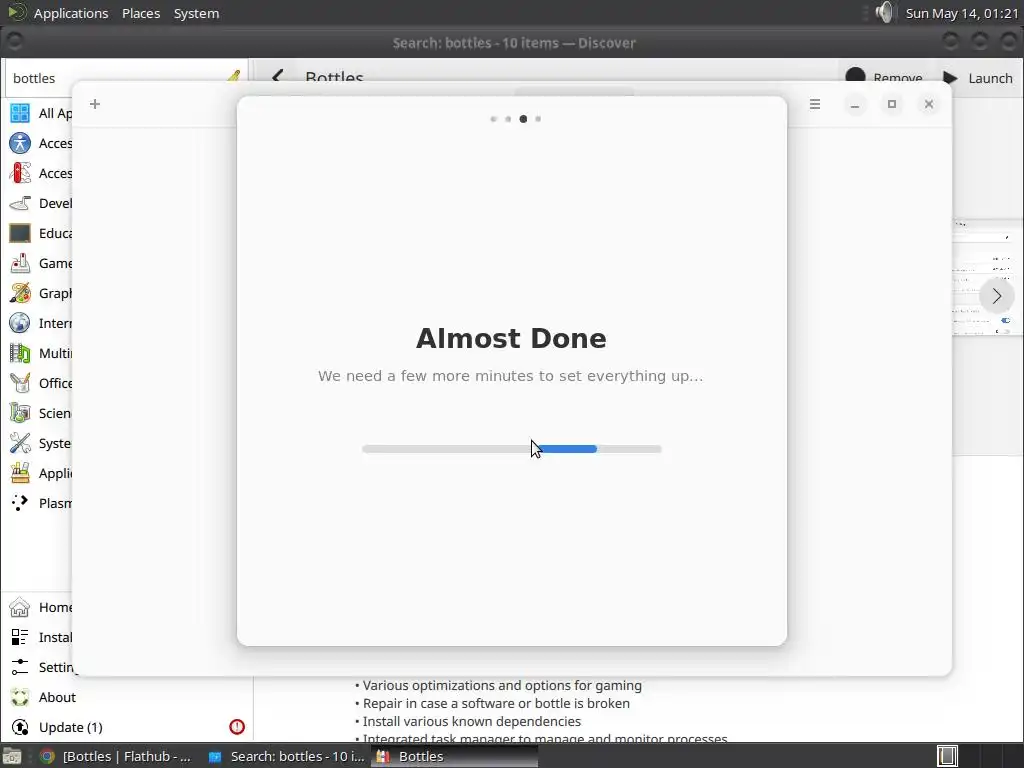
Task: Click 'Repair in case a software or bottle is broken'
Action: coord(496,704)
